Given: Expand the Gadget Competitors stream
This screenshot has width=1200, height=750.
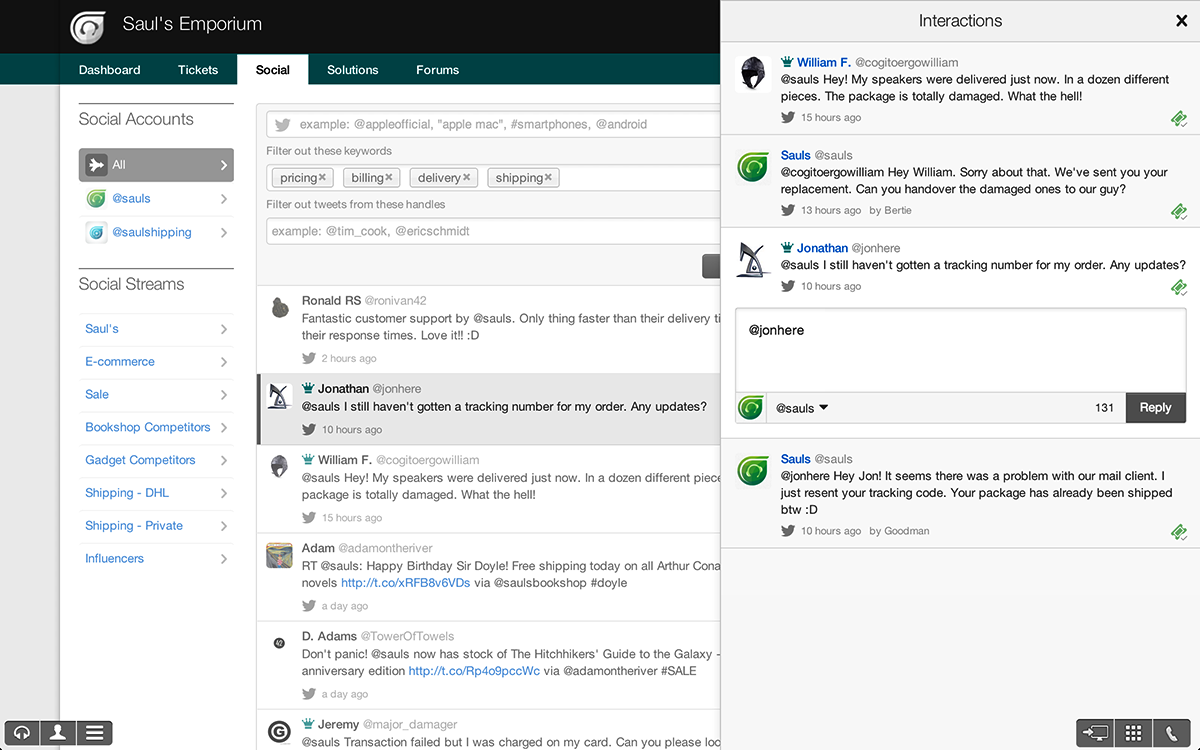Looking at the screenshot, I should (223, 460).
